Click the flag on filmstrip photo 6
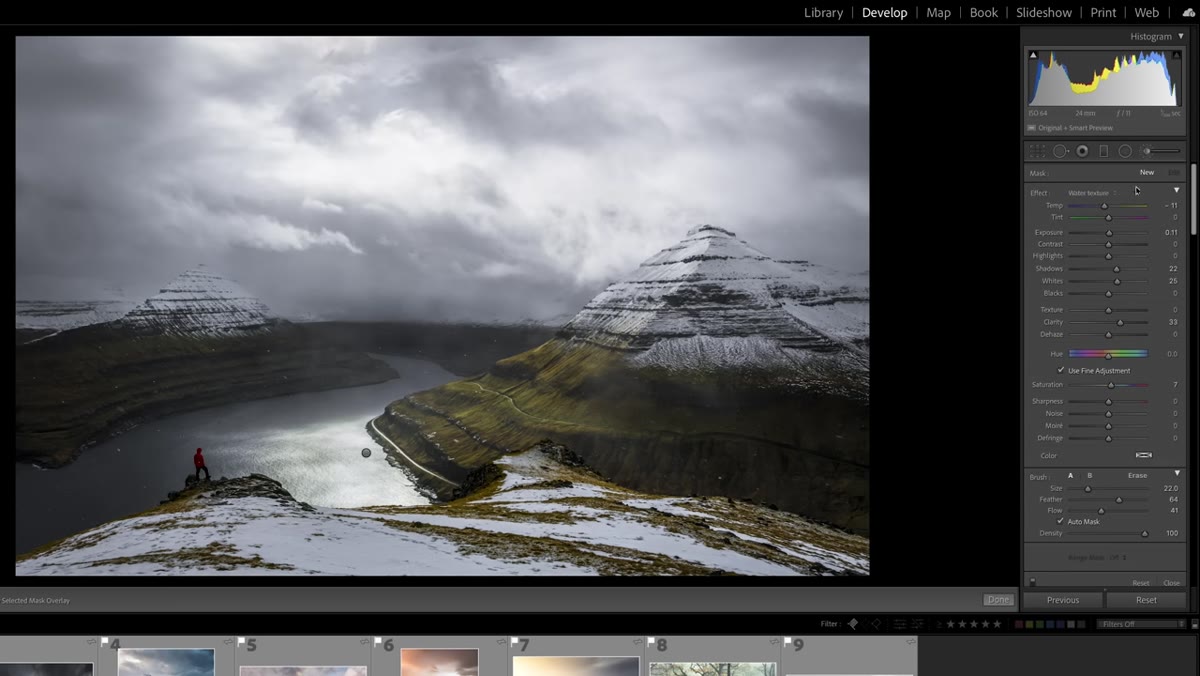1200x676 pixels. coord(377,641)
